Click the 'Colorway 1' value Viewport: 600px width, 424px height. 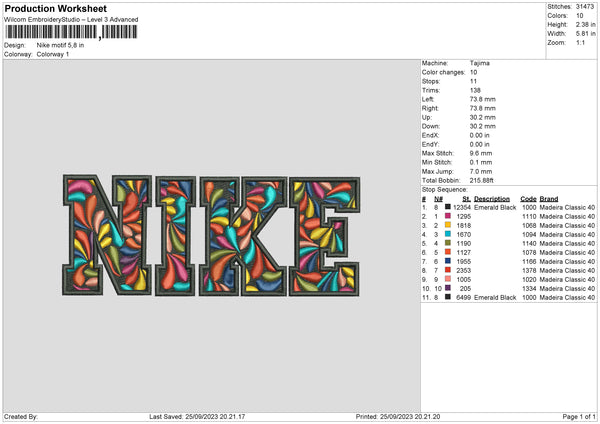pyautogui.click(x=53, y=54)
